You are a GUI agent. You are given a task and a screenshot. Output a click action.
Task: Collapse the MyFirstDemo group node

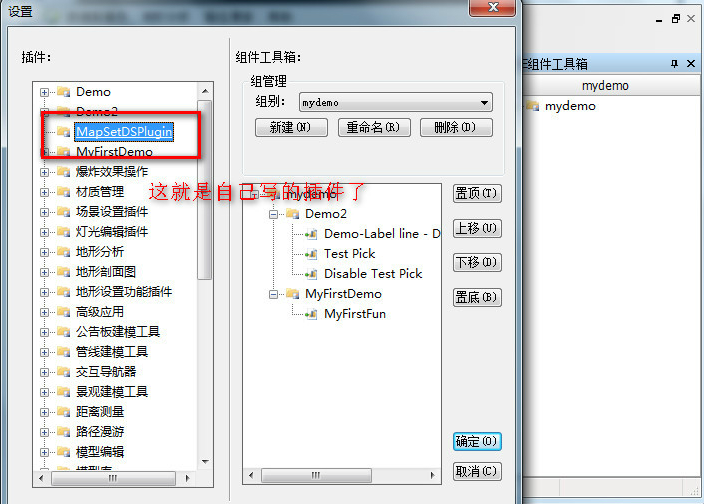coord(273,294)
